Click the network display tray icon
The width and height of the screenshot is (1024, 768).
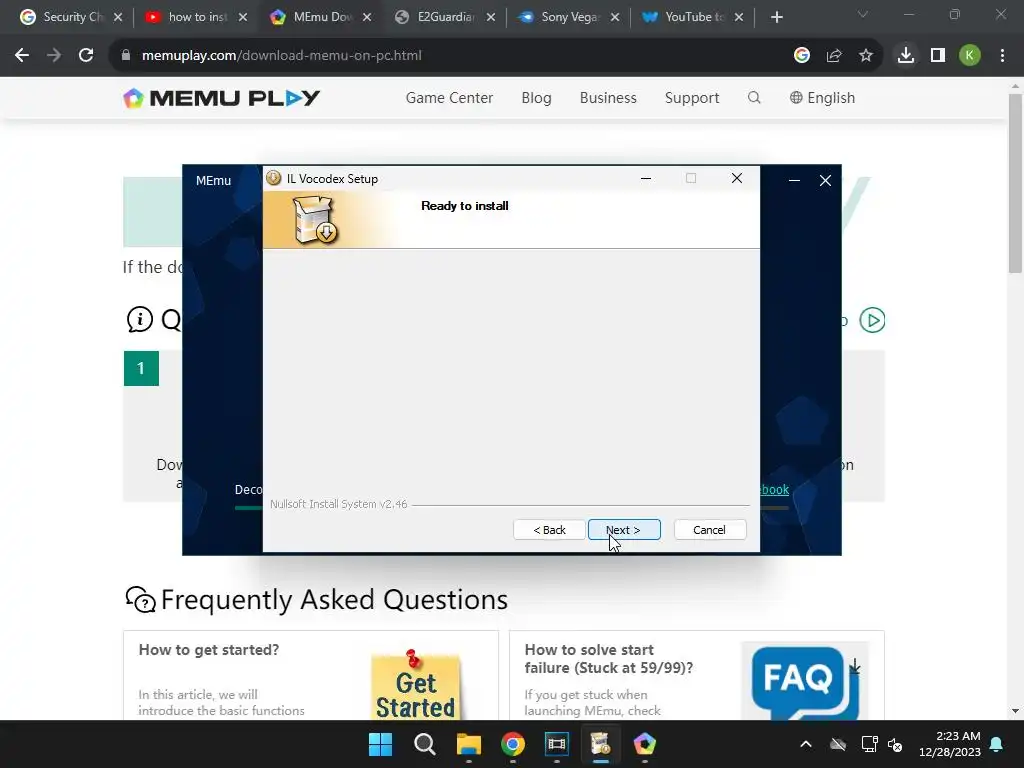coord(869,744)
